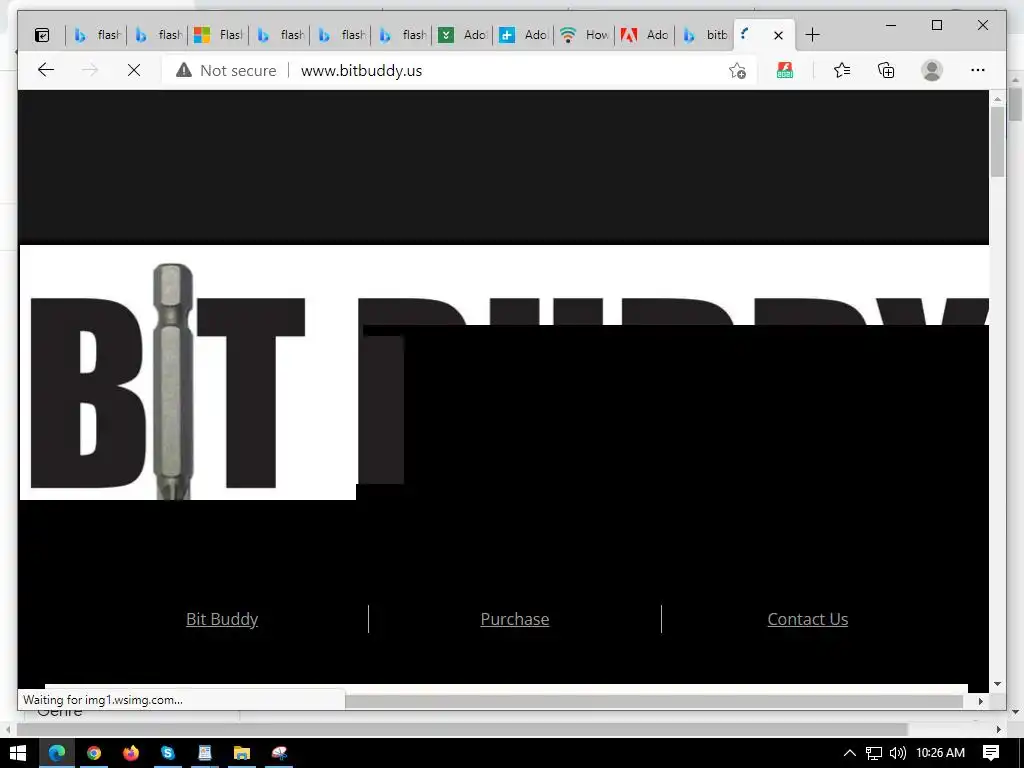The height and width of the screenshot is (768, 1024).
Task: Click the 10:26 AM clock
Action: point(940,753)
